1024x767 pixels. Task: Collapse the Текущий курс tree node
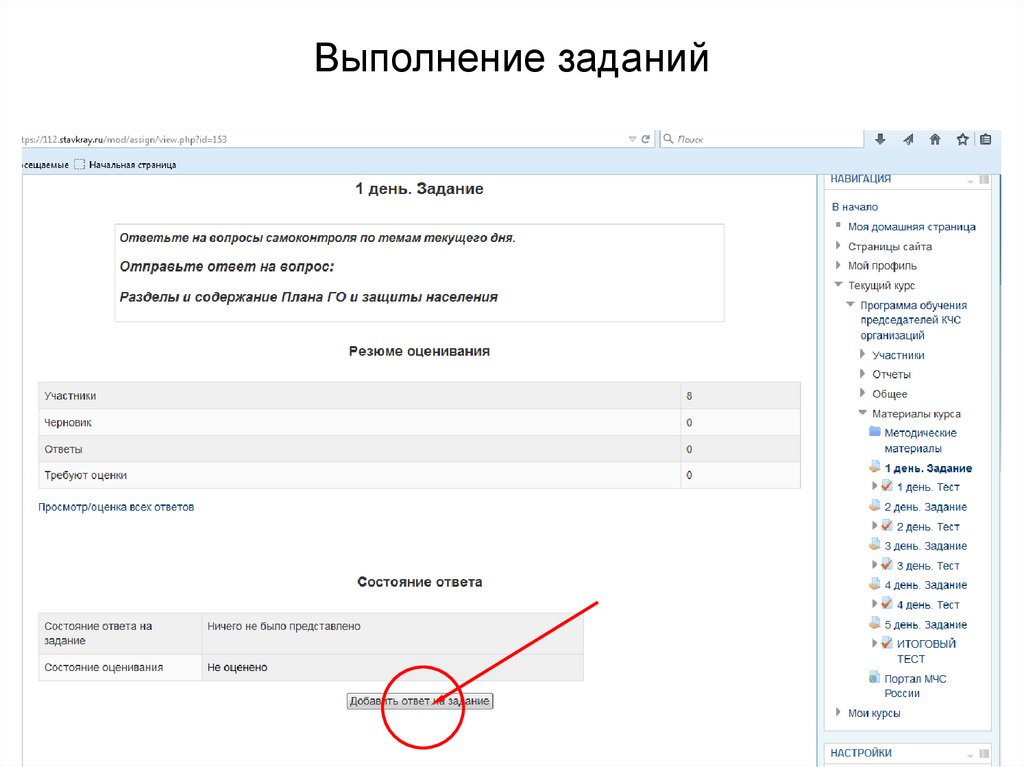[x=838, y=285]
